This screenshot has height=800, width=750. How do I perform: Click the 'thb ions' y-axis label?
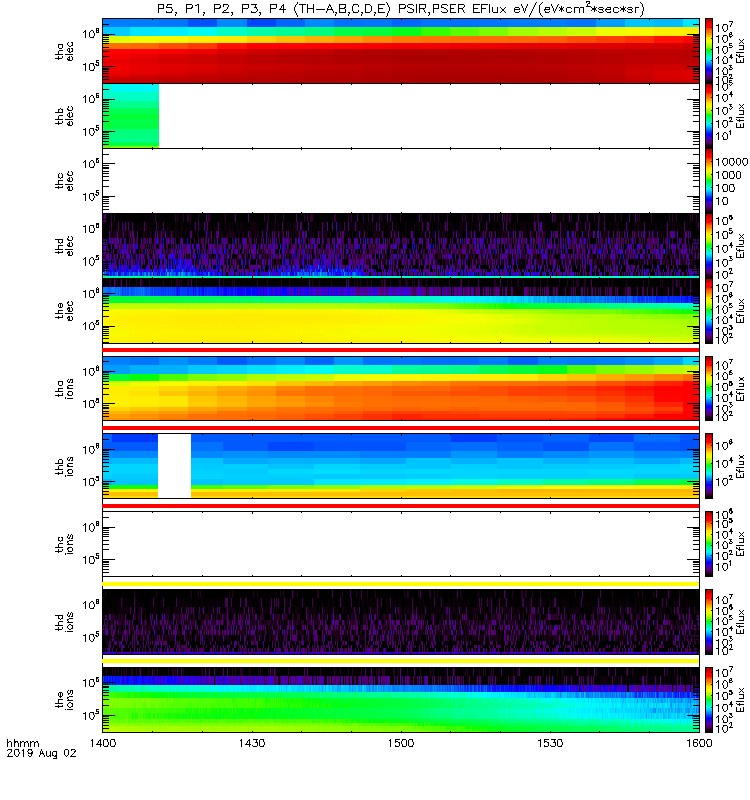tap(65, 466)
